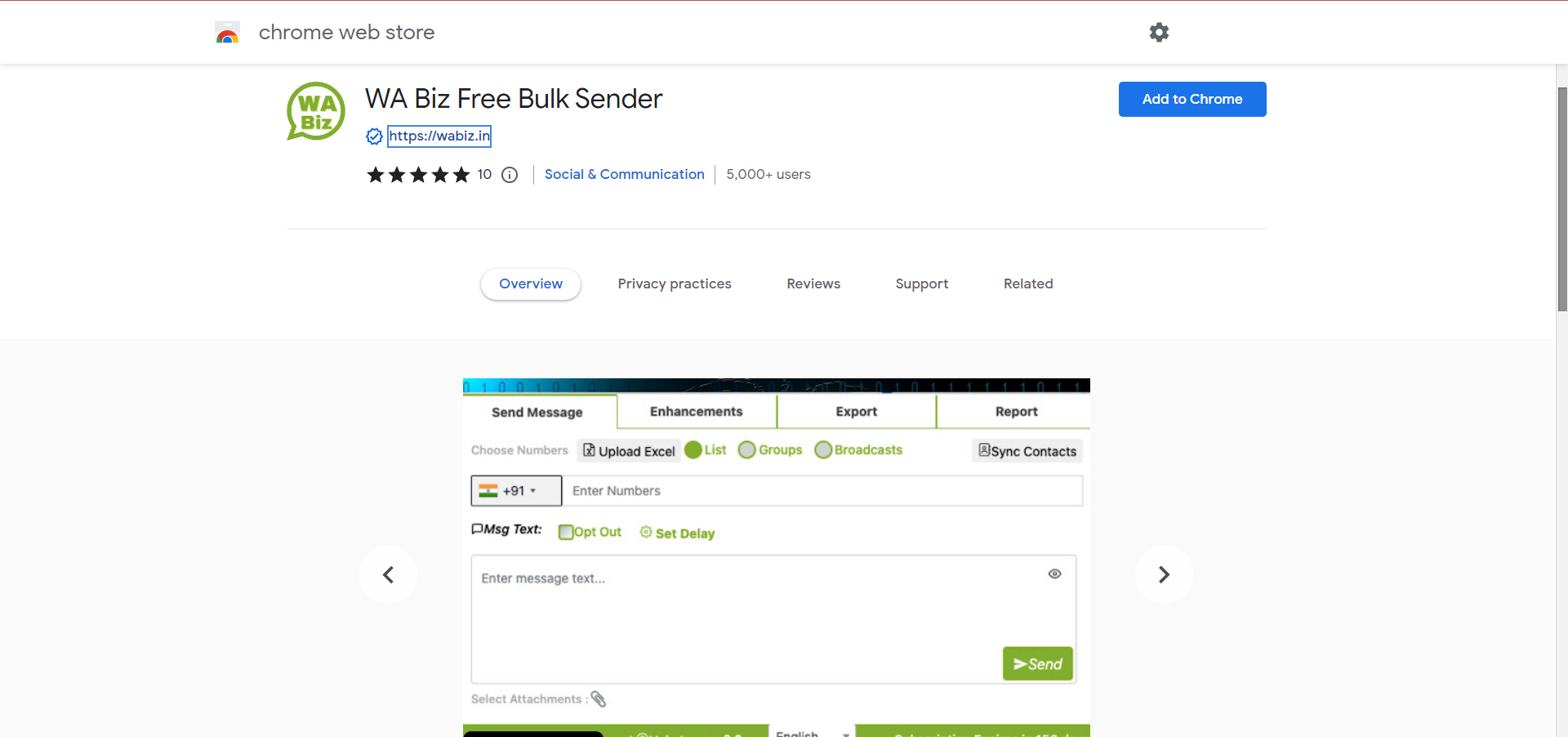
Task: Open the Social & Communication category link
Action: [625, 175]
